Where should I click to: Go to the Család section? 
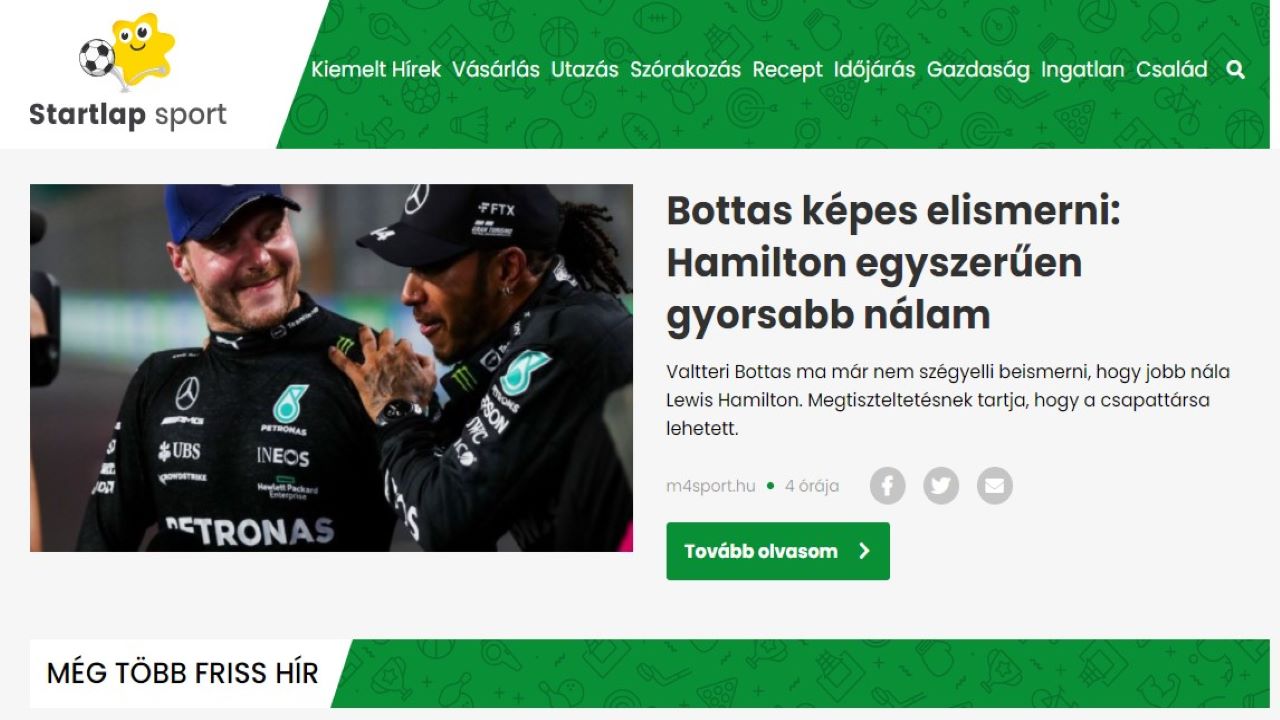1172,70
